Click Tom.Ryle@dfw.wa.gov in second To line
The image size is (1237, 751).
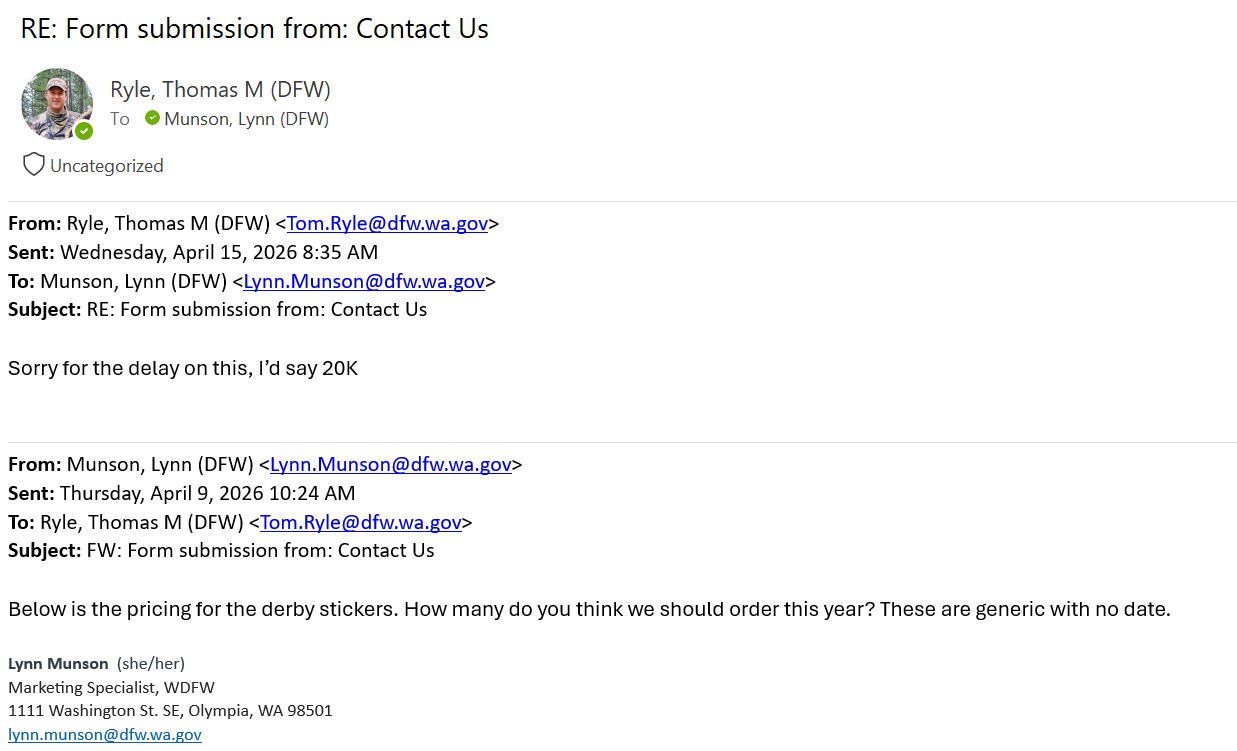pos(361,522)
